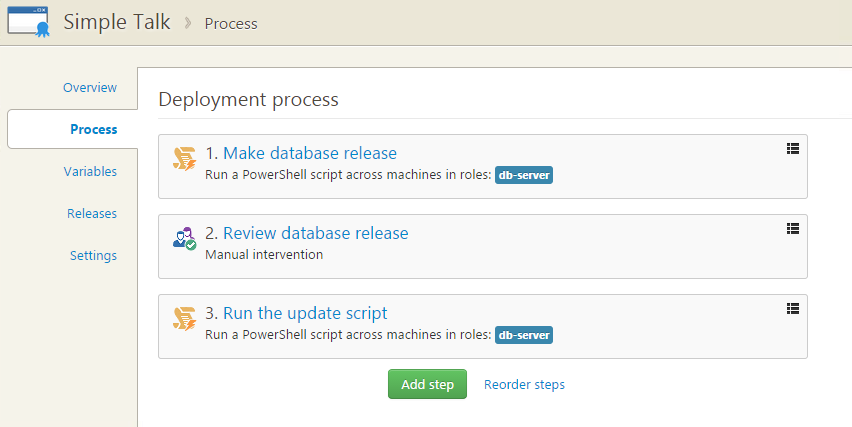Viewport: 852px width, 427px height.
Task: Click the Deployment process heading
Action: [x=248, y=100]
